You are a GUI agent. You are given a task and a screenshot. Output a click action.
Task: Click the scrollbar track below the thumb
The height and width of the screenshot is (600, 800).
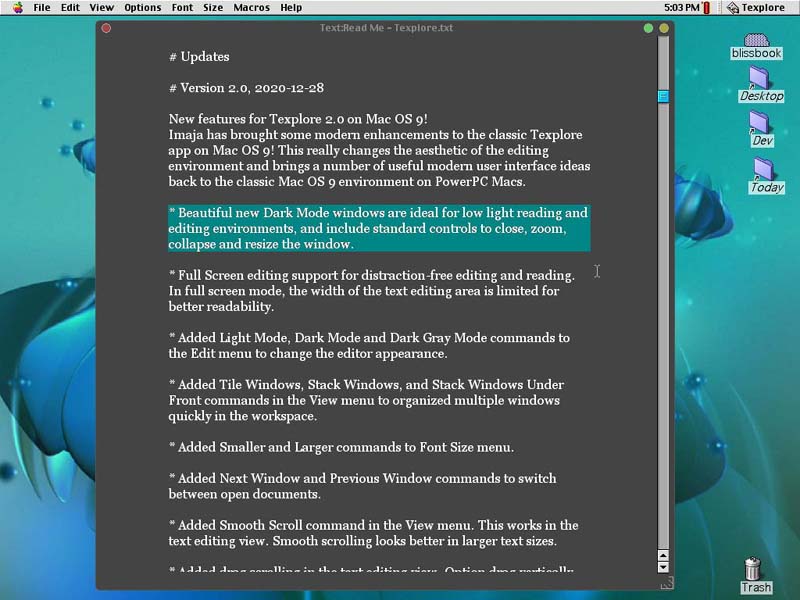click(x=663, y=327)
